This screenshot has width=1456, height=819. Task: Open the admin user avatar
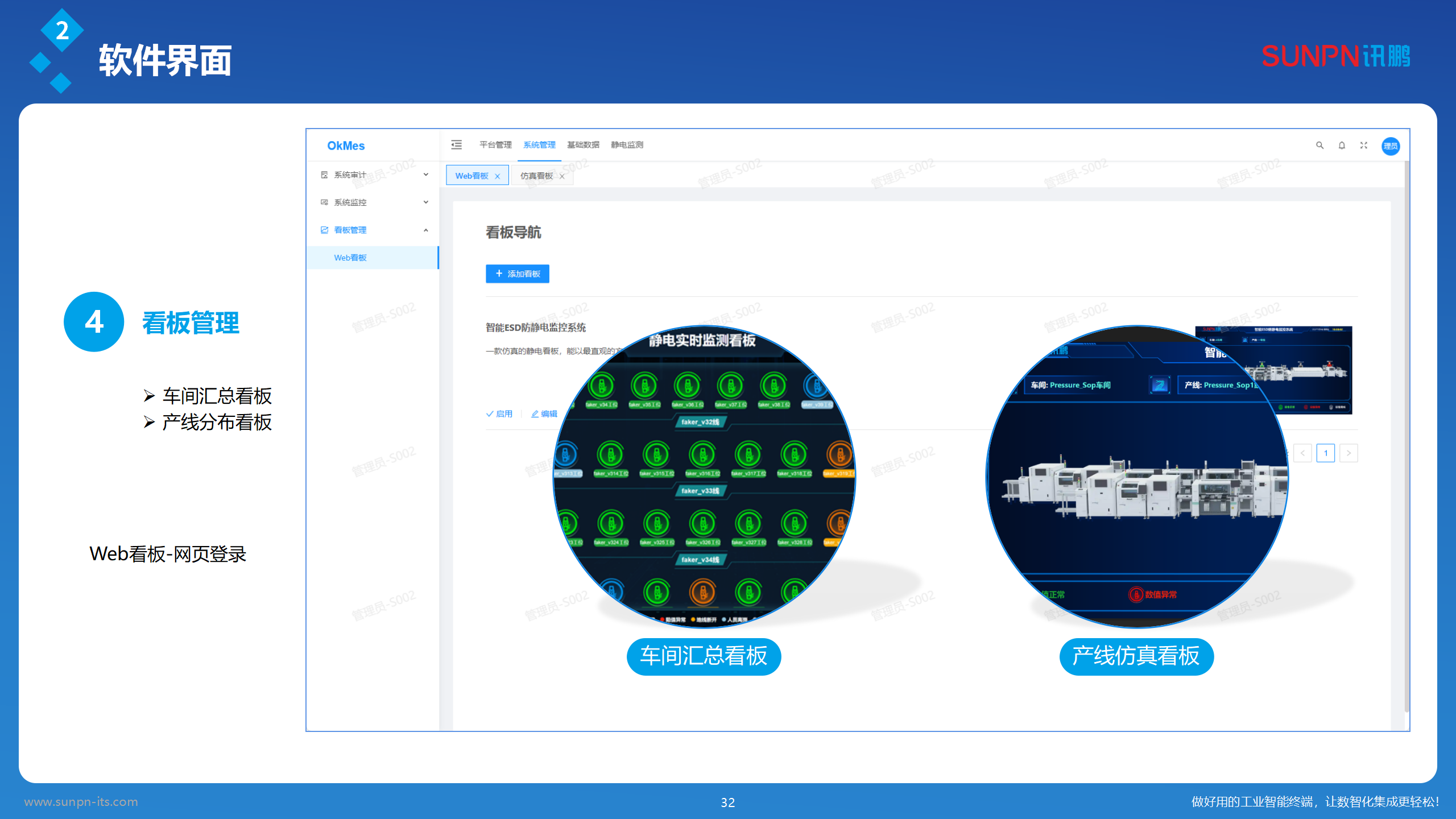point(1391,146)
